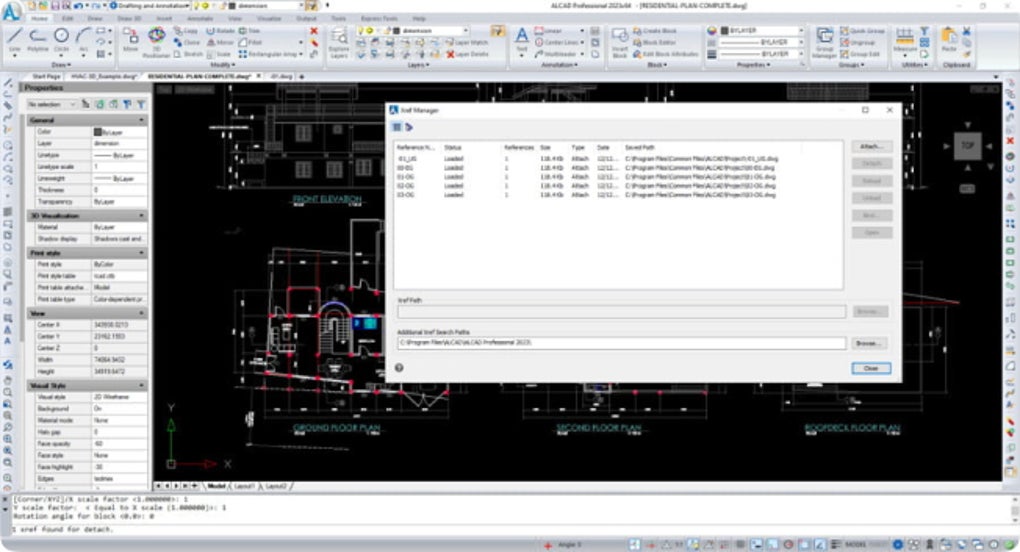Choose the Rotate tool
1020x552 pixels.
point(220,31)
